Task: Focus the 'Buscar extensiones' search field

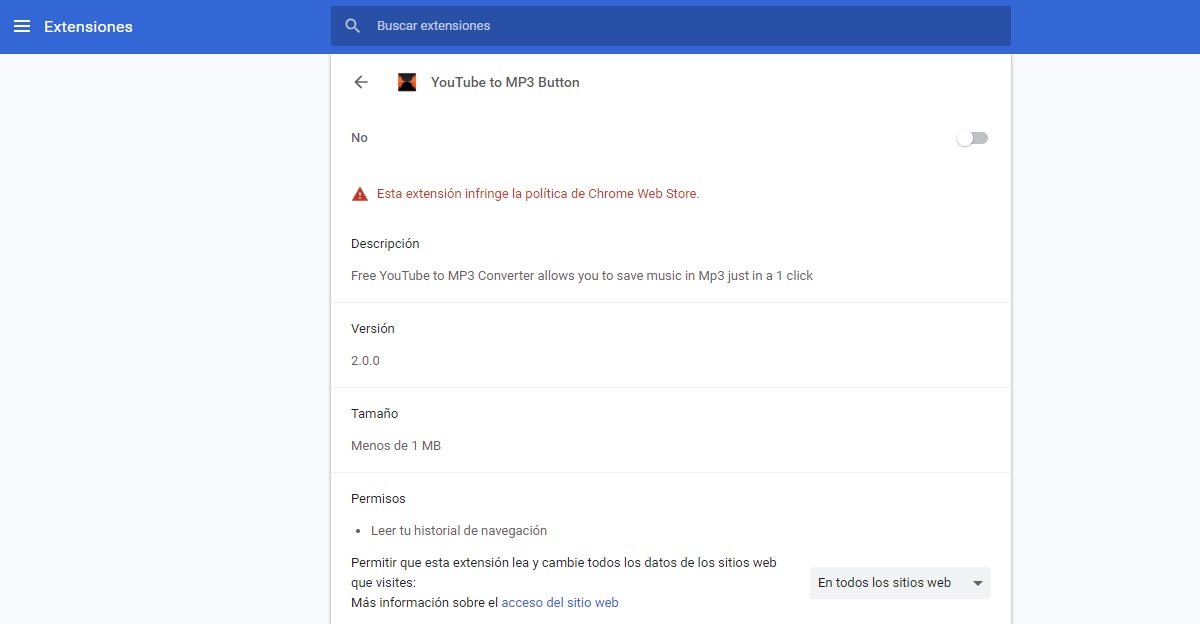Action: 680,26
